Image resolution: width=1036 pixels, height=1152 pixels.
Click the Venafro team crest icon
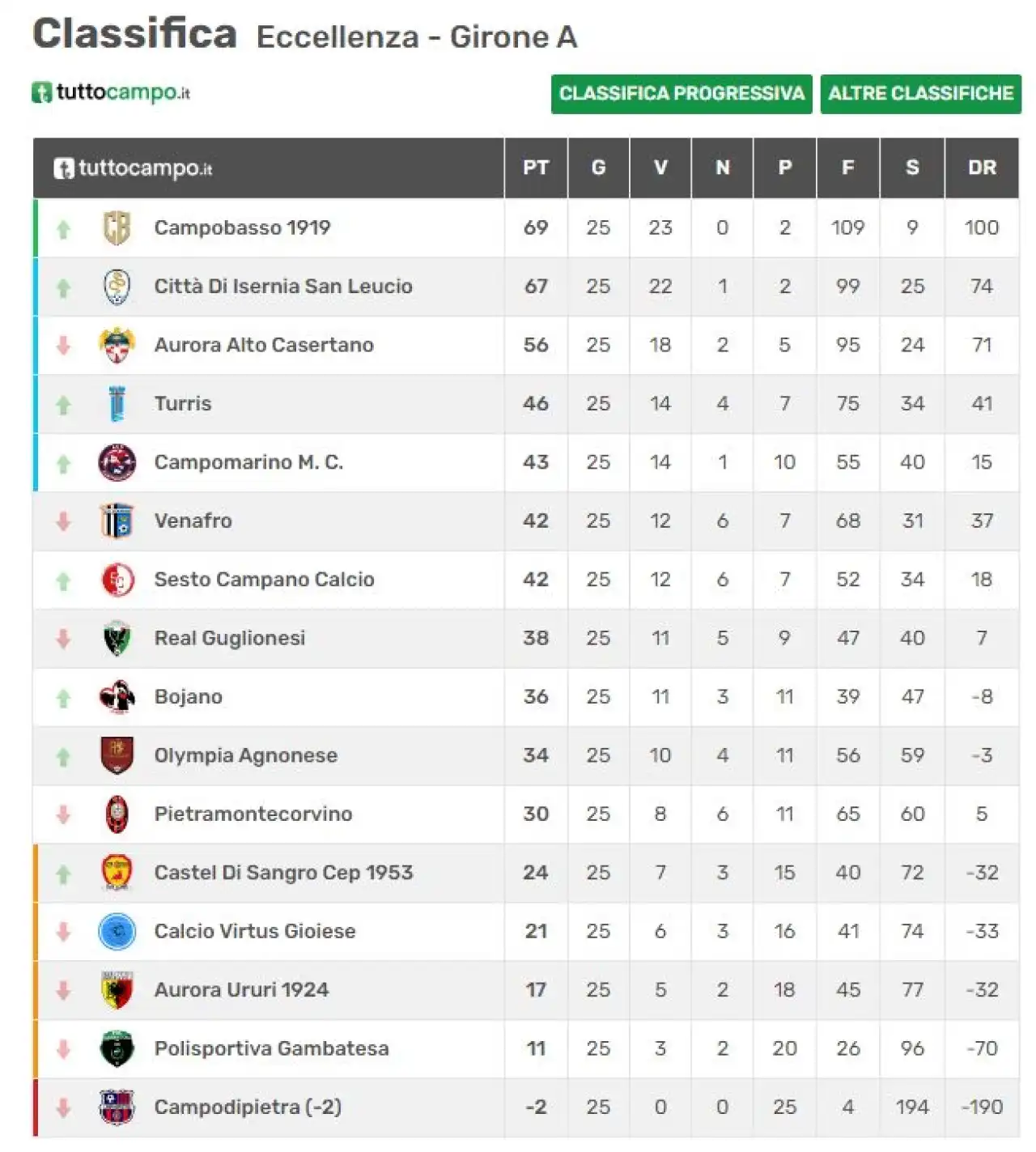pos(117,521)
